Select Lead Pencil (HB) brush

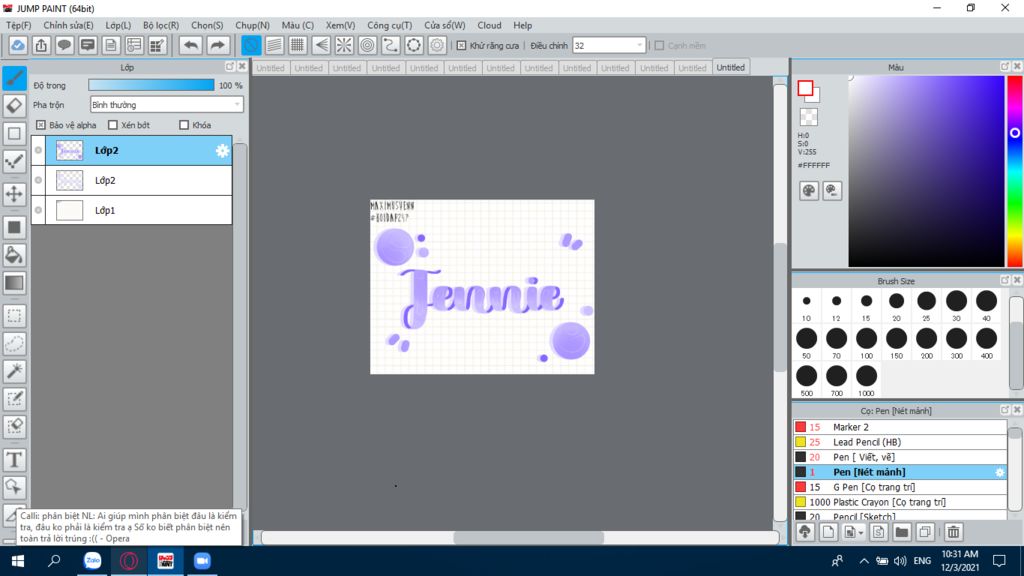(900, 442)
